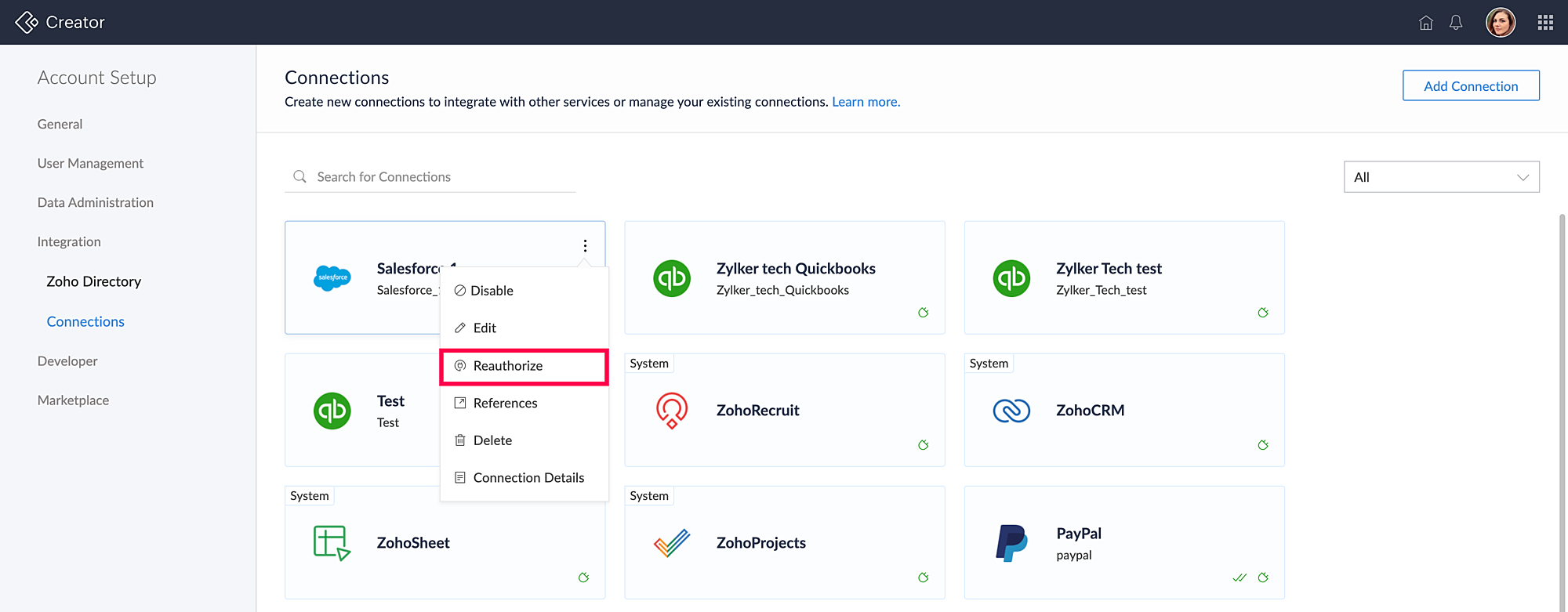
Task: Open Data Administration section
Action: coord(96,202)
